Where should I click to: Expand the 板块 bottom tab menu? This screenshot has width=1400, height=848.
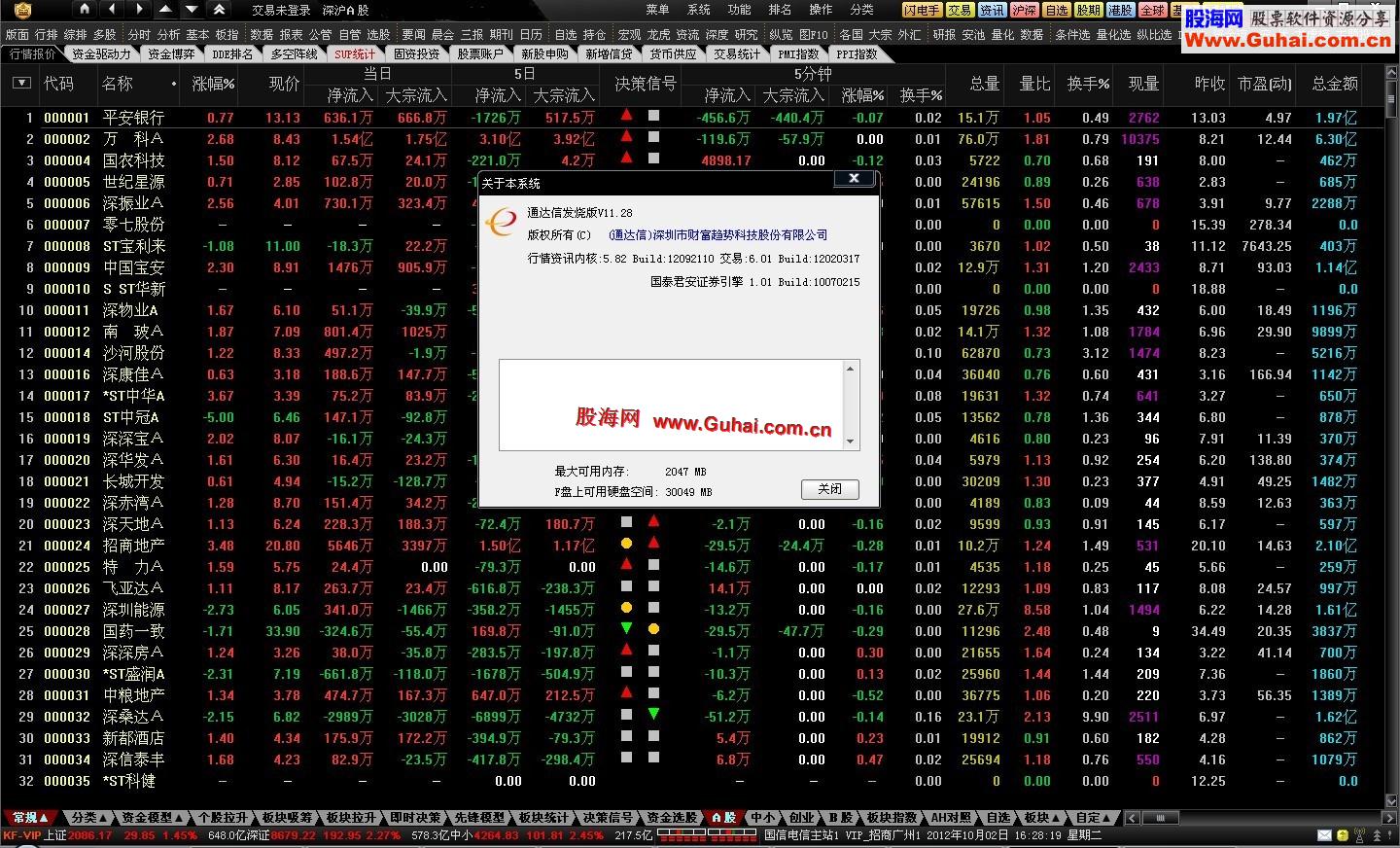[1042, 818]
